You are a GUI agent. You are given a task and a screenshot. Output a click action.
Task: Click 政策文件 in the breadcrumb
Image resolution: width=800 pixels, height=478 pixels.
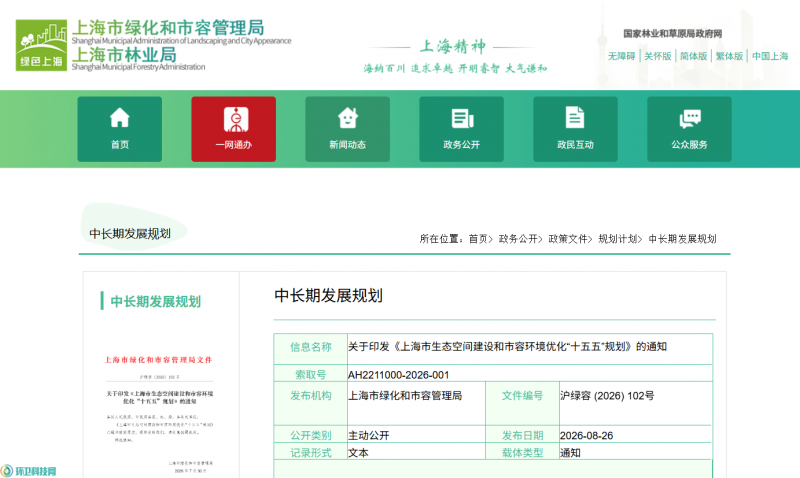click(x=568, y=239)
